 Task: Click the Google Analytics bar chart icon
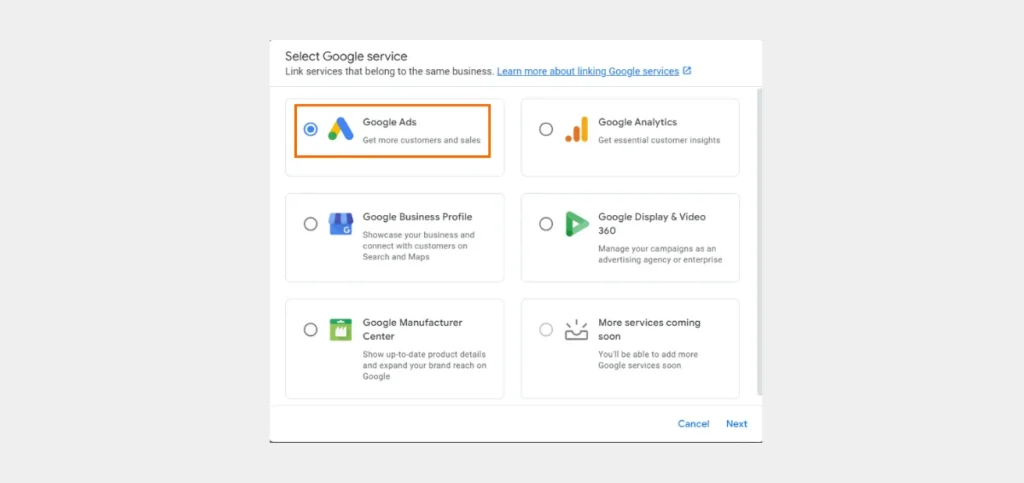click(577, 129)
